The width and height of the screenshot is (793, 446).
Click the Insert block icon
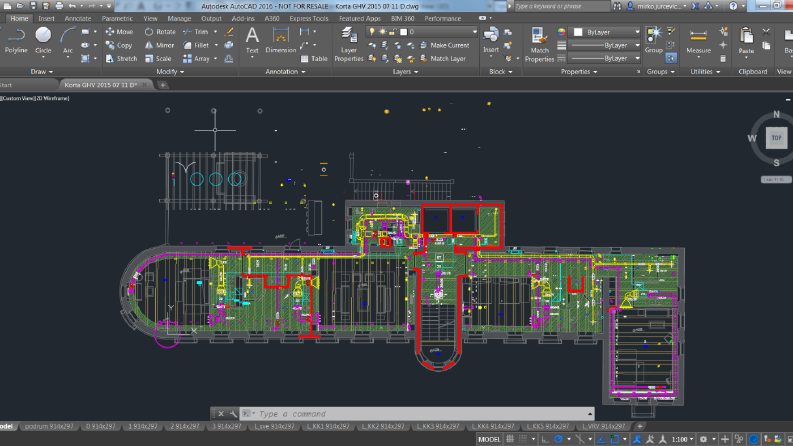(491, 40)
